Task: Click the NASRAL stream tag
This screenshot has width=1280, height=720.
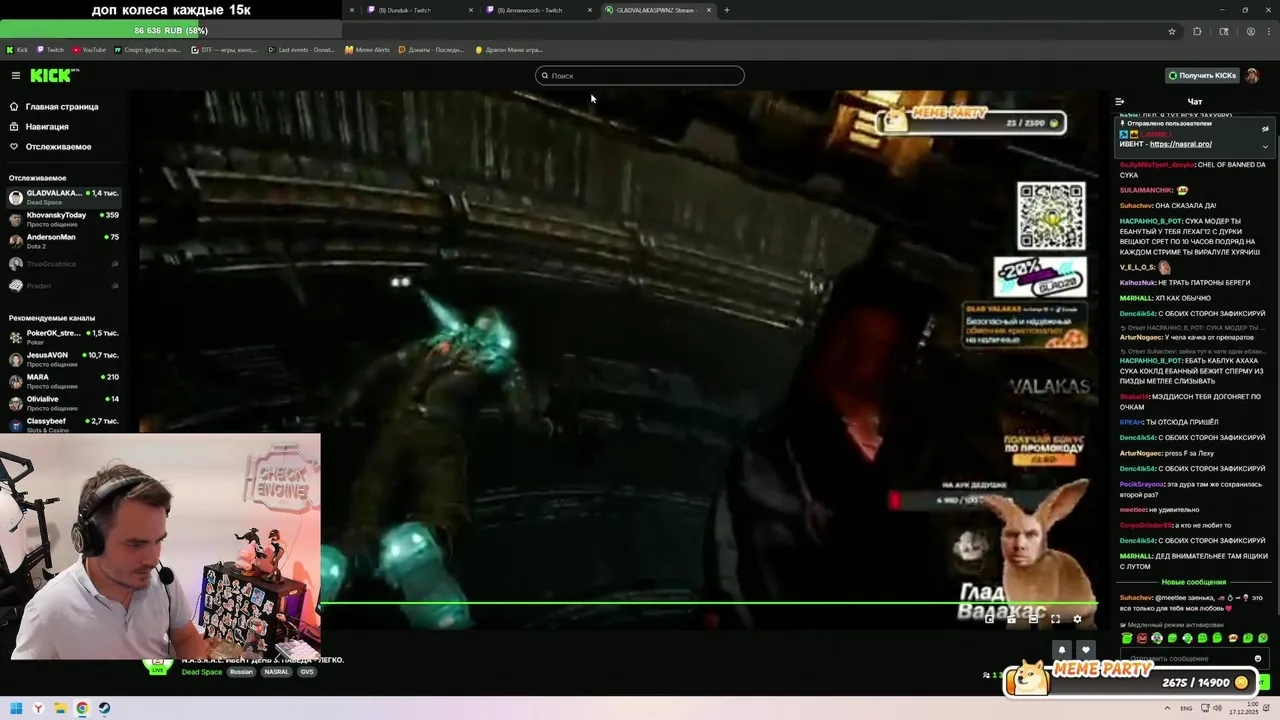Action: click(x=276, y=672)
